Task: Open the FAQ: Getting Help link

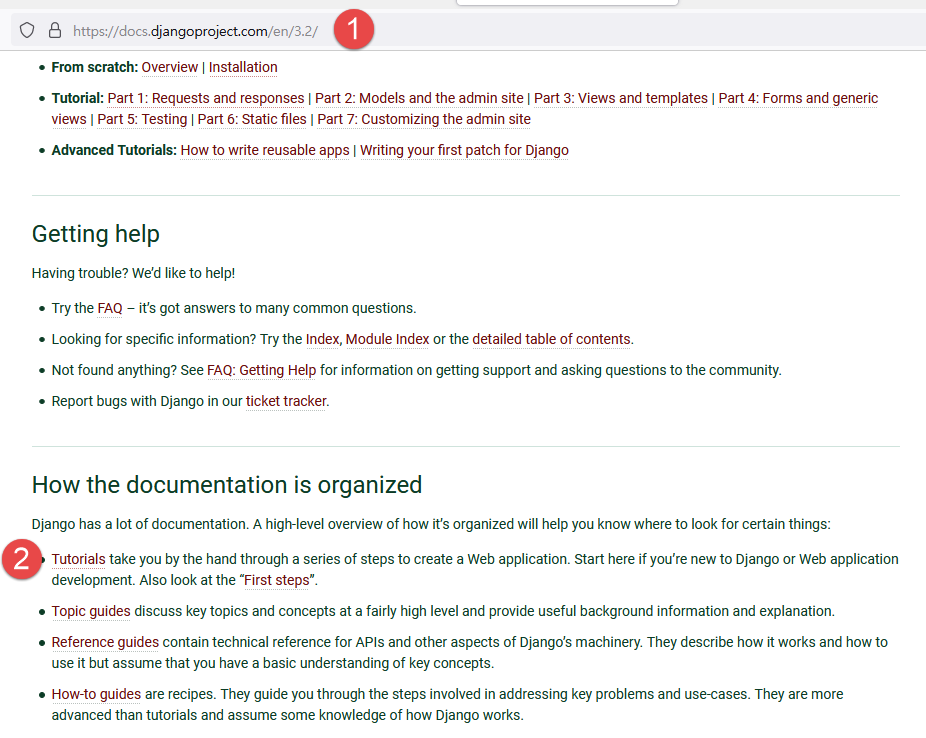Action: click(x=262, y=370)
